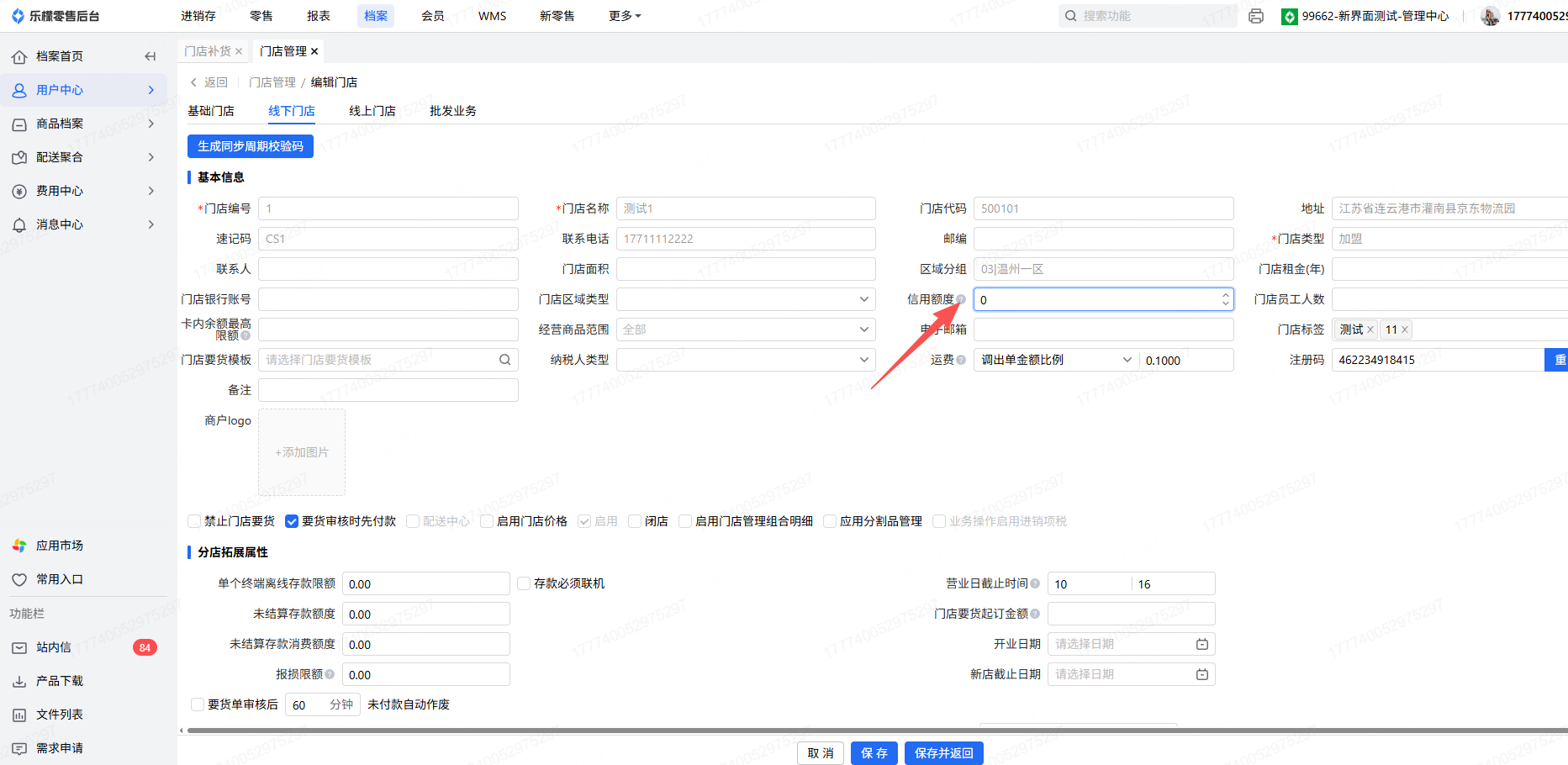Uncheck 要货审核时先付款 checkbox
Screen dimensions: 1568x765
[292, 521]
